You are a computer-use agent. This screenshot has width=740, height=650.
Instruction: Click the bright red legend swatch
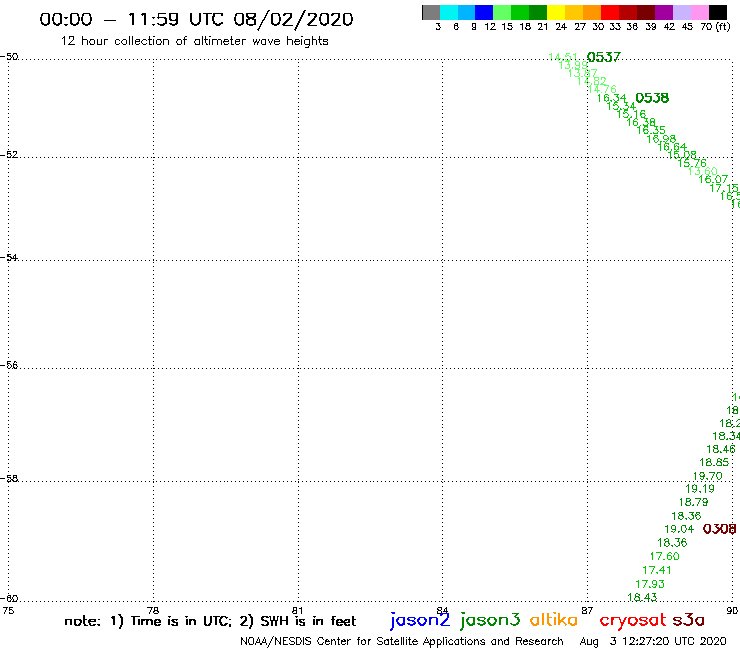point(610,12)
